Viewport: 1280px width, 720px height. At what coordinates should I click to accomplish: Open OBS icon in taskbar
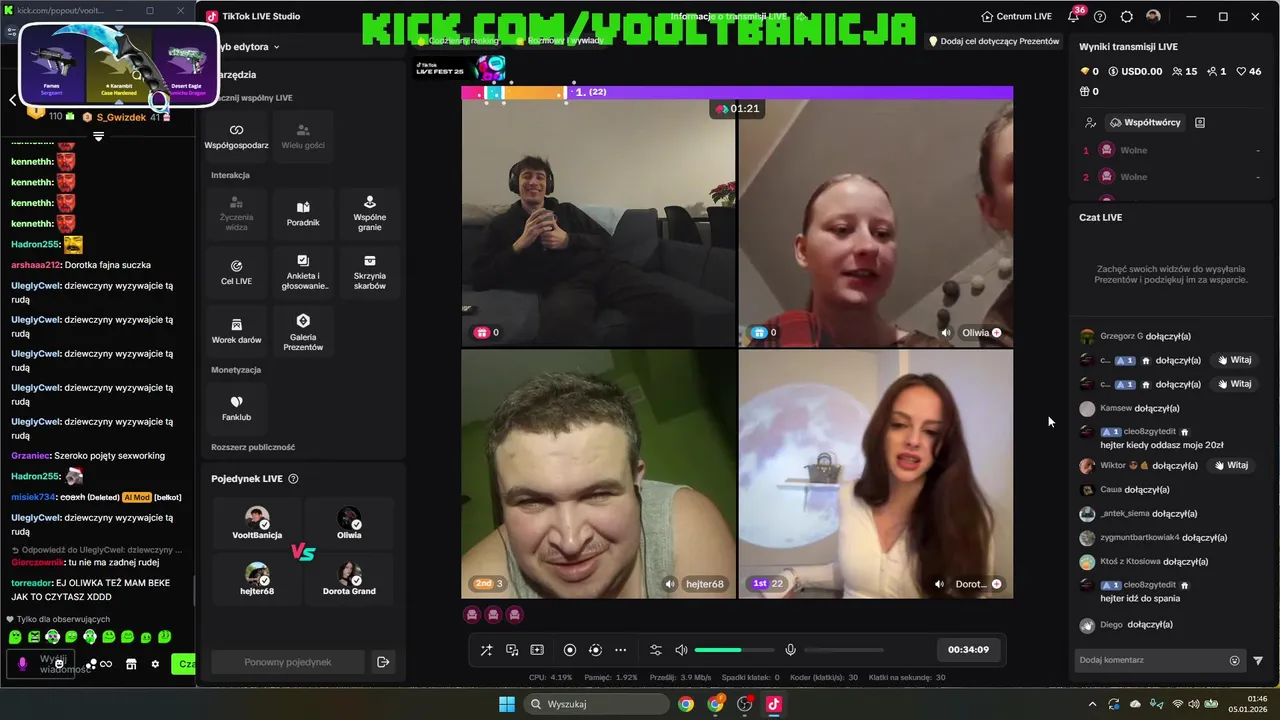click(x=745, y=704)
